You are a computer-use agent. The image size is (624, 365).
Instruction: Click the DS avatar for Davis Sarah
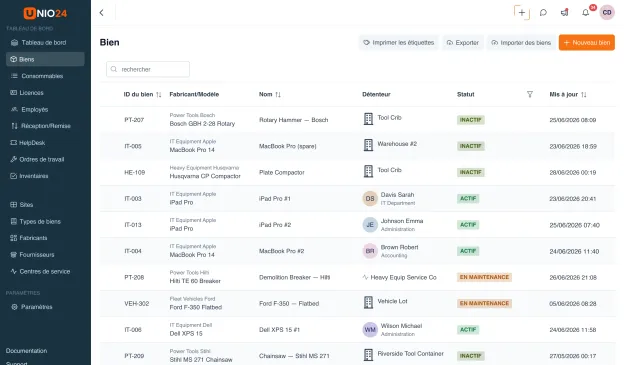click(x=370, y=199)
